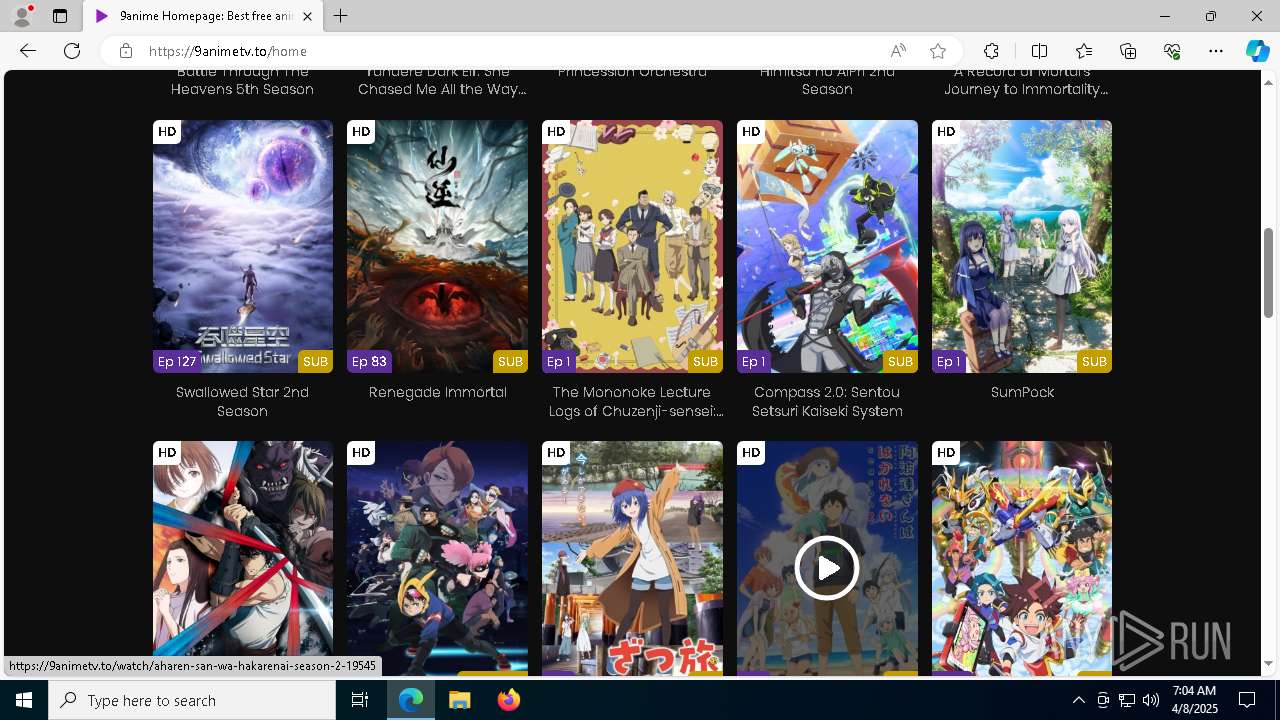Viewport: 1280px width, 720px height.
Task: Click Ep 127 badge on Swallowed Star
Action: 176,362
